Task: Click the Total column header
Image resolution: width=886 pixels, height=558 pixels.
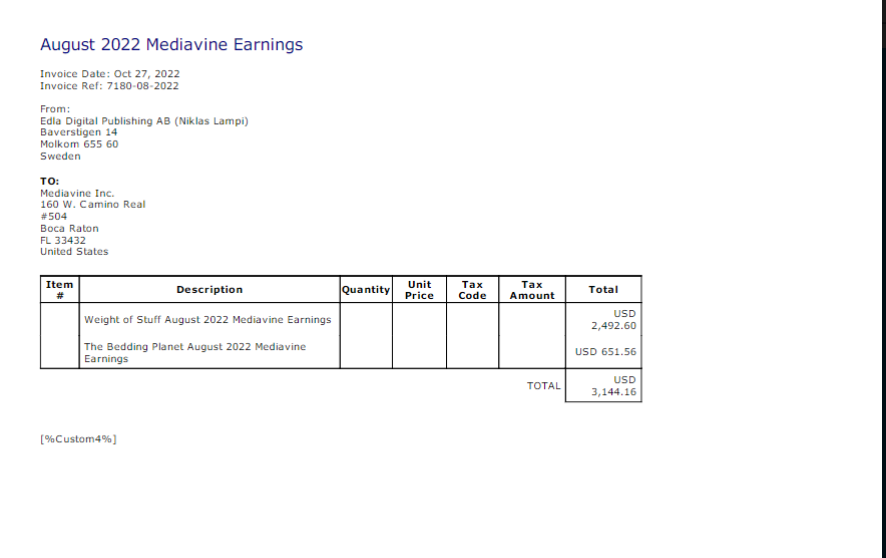Action: coord(603,290)
